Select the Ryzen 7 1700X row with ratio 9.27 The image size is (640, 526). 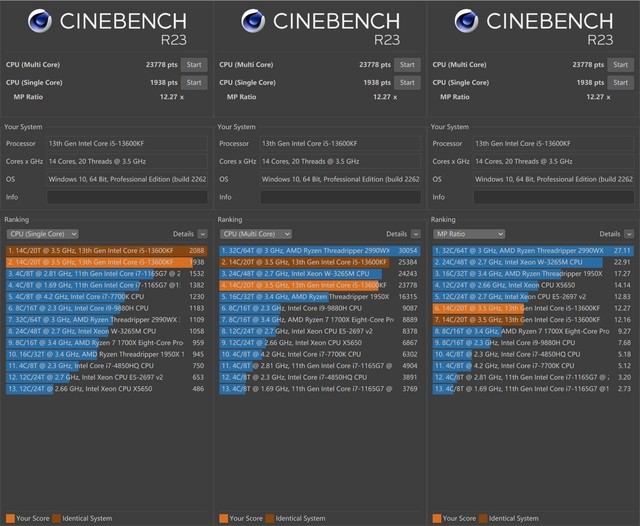[x=533, y=331]
